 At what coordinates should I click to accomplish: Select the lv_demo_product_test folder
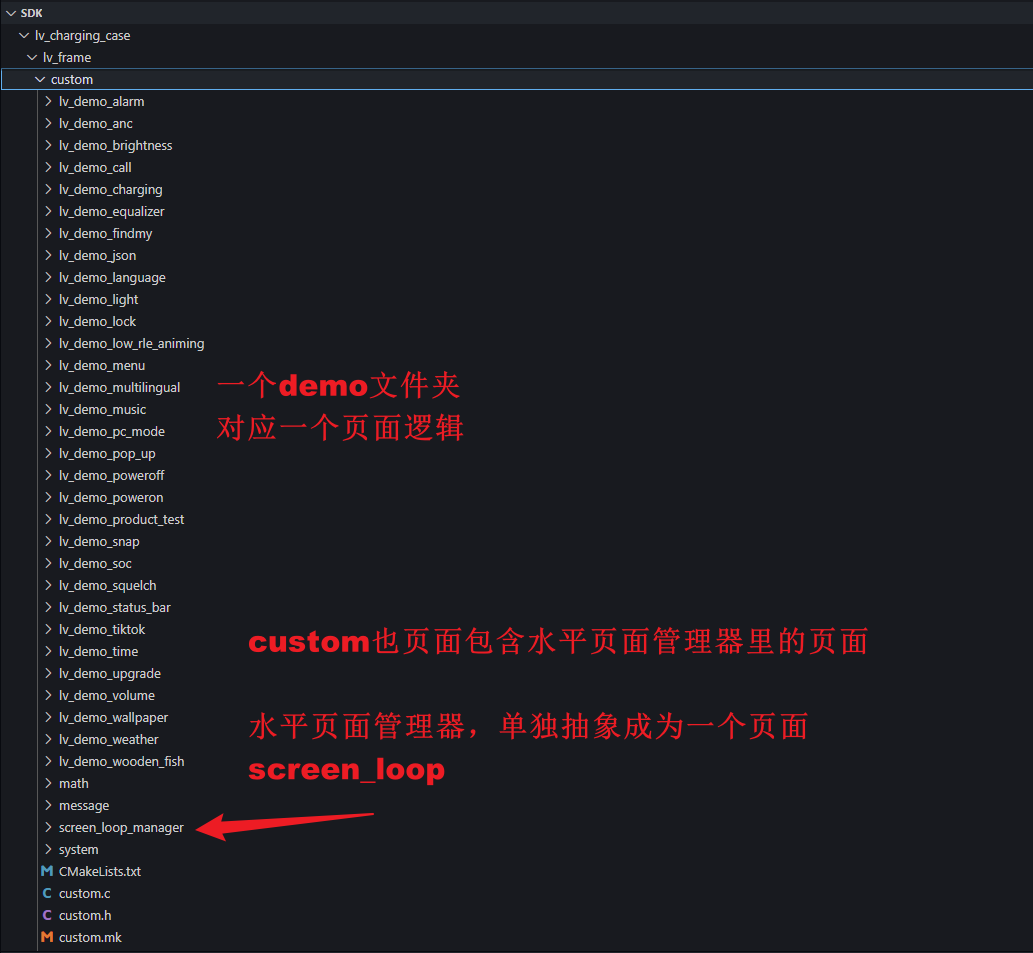coord(121,520)
